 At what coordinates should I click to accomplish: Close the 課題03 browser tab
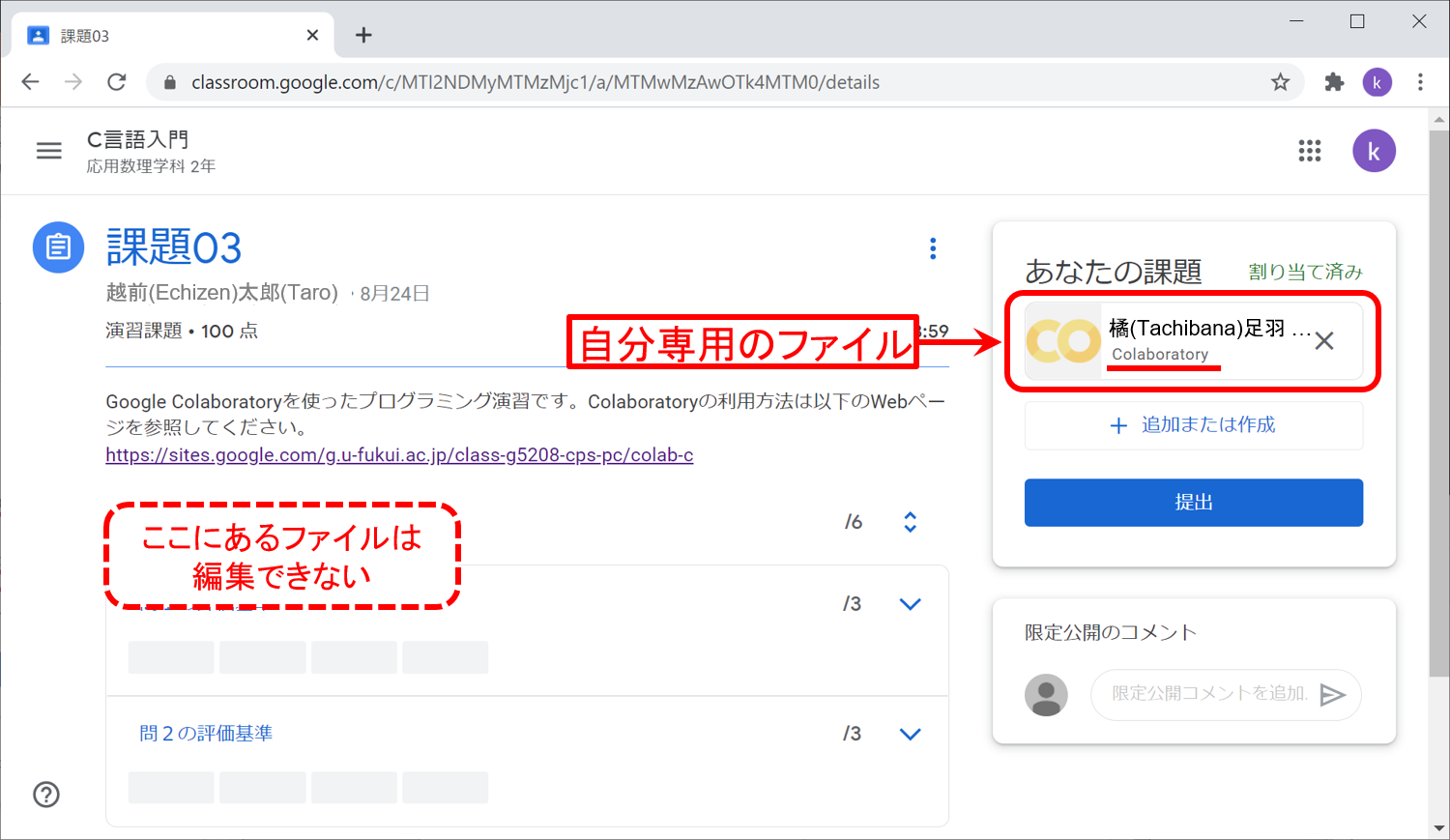click(x=312, y=35)
